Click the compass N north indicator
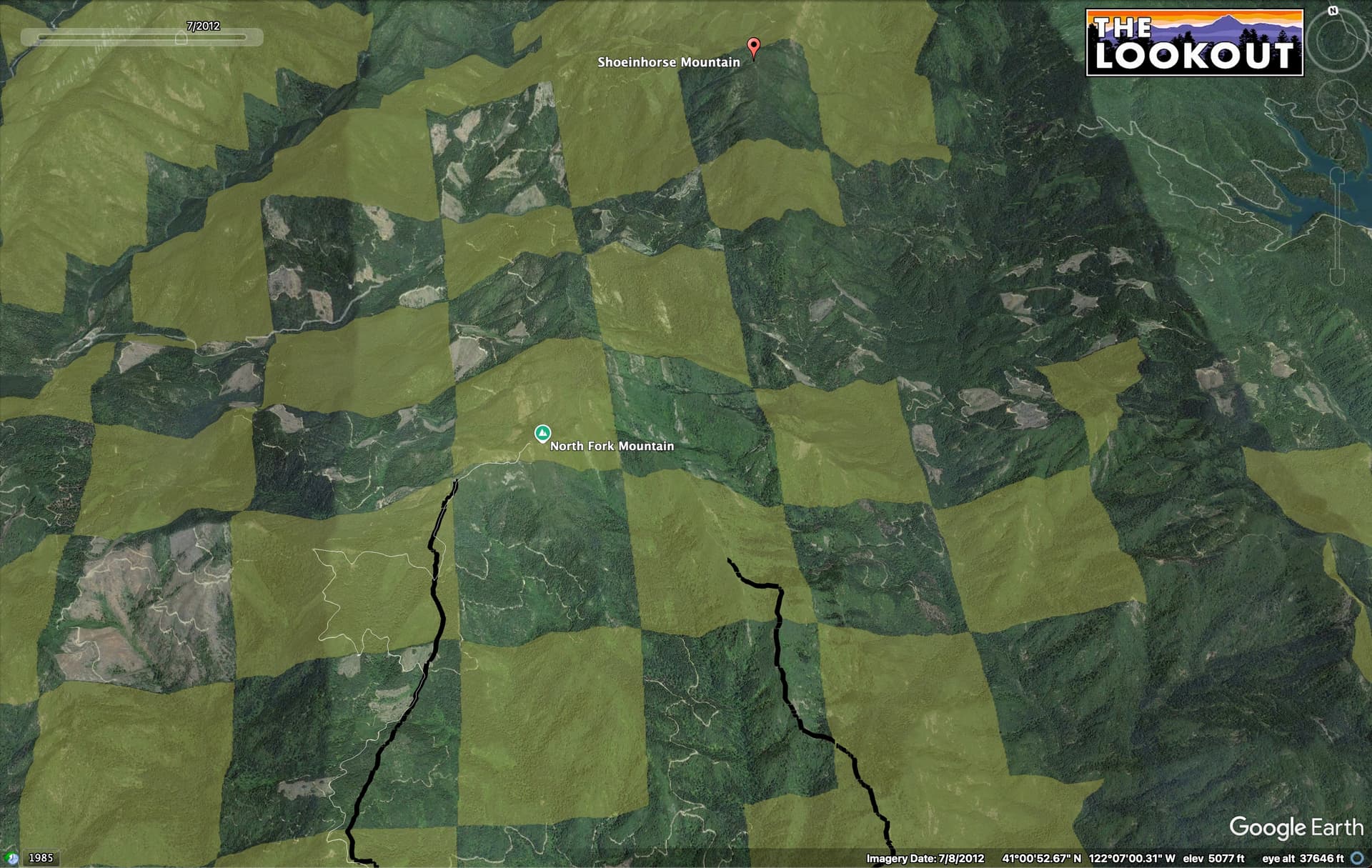Image resolution: width=1372 pixels, height=868 pixels. pyautogui.click(x=1333, y=11)
